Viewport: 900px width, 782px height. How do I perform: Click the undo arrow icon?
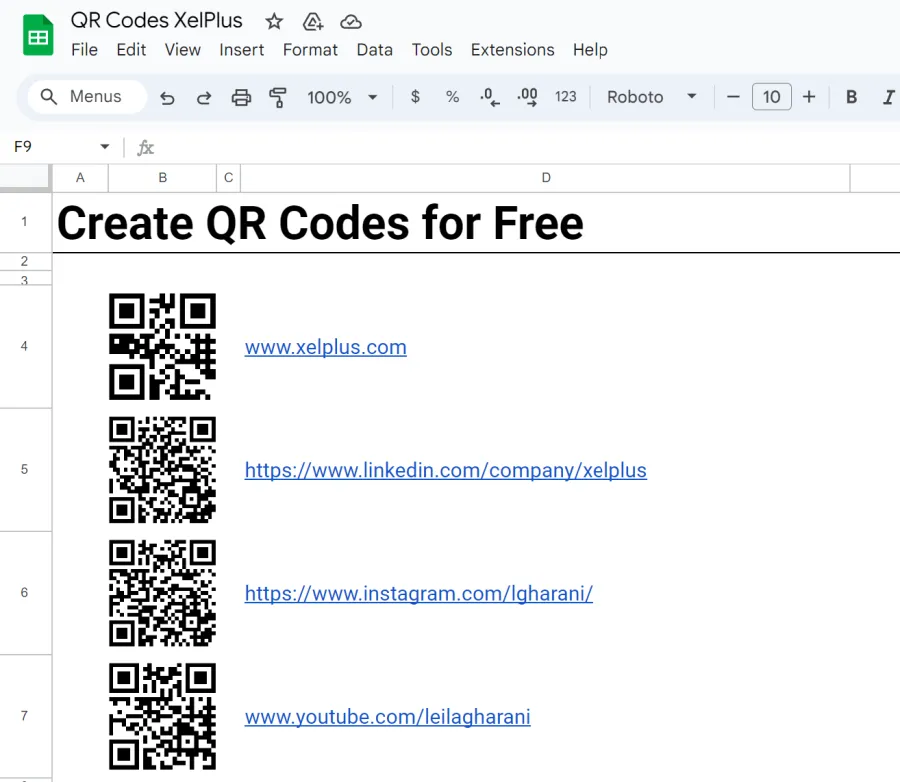click(168, 97)
